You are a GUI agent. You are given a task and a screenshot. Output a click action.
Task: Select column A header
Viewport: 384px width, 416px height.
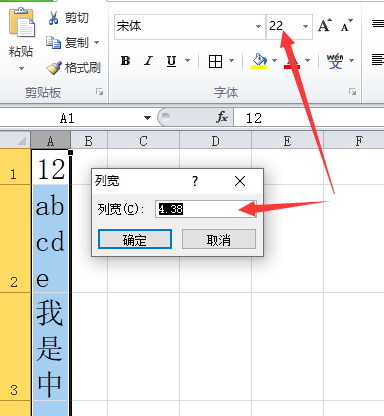click(50, 140)
